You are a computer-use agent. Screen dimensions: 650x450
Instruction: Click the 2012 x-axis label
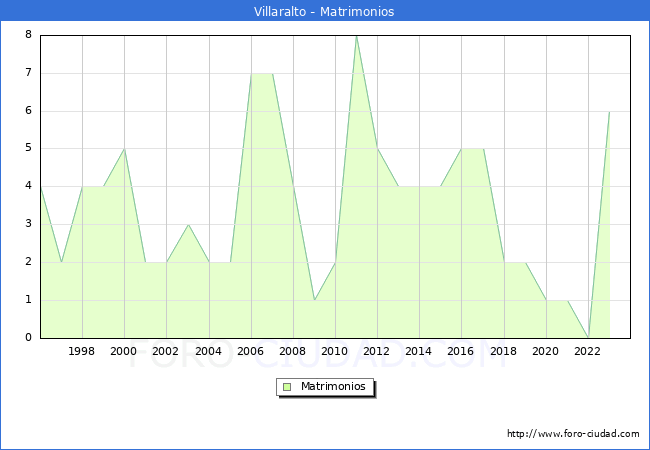click(x=376, y=351)
